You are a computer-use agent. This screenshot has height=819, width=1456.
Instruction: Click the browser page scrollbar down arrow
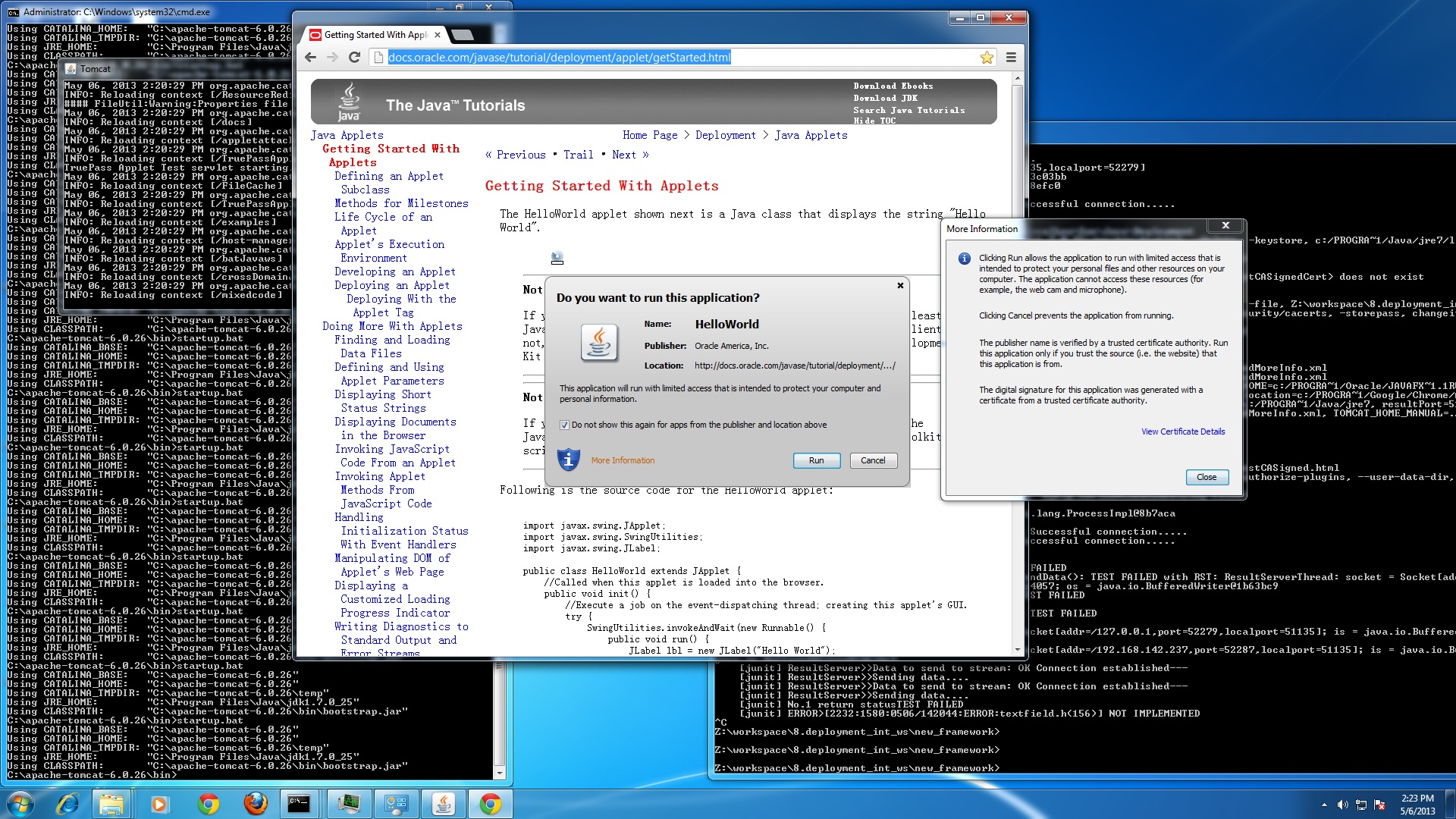click(1018, 650)
